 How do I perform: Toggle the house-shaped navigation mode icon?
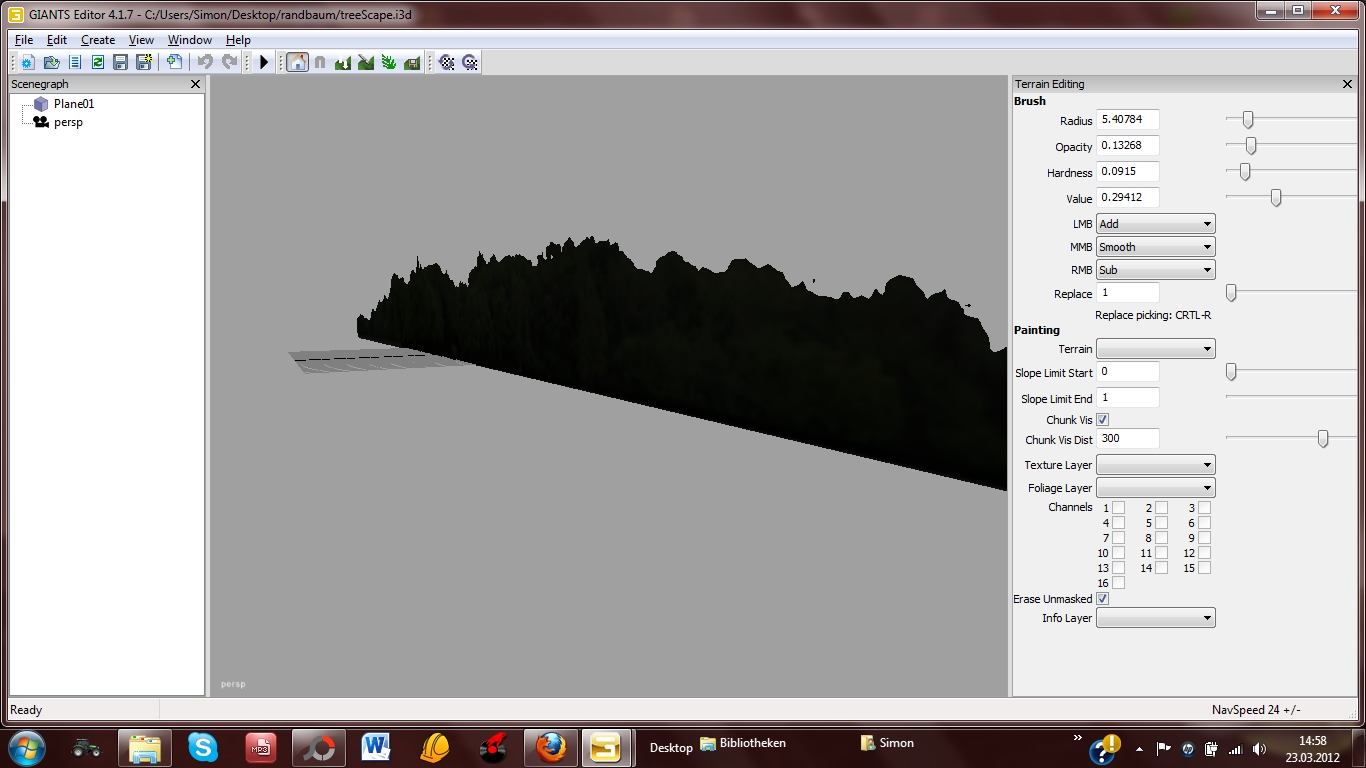point(297,62)
